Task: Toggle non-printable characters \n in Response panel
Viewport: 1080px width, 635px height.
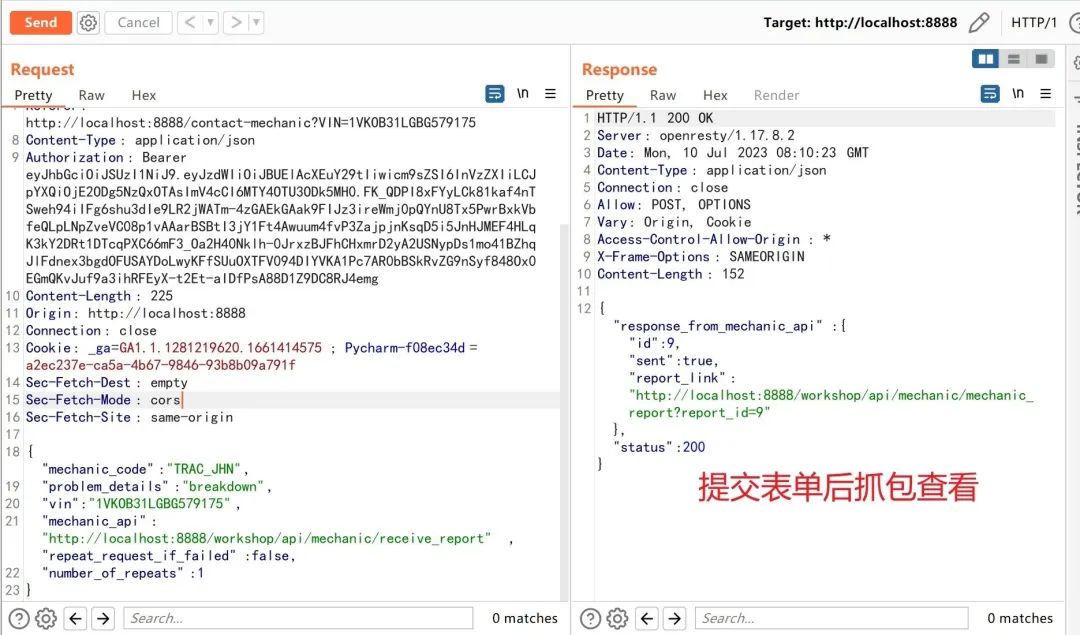Action: [x=1018, y=94]
